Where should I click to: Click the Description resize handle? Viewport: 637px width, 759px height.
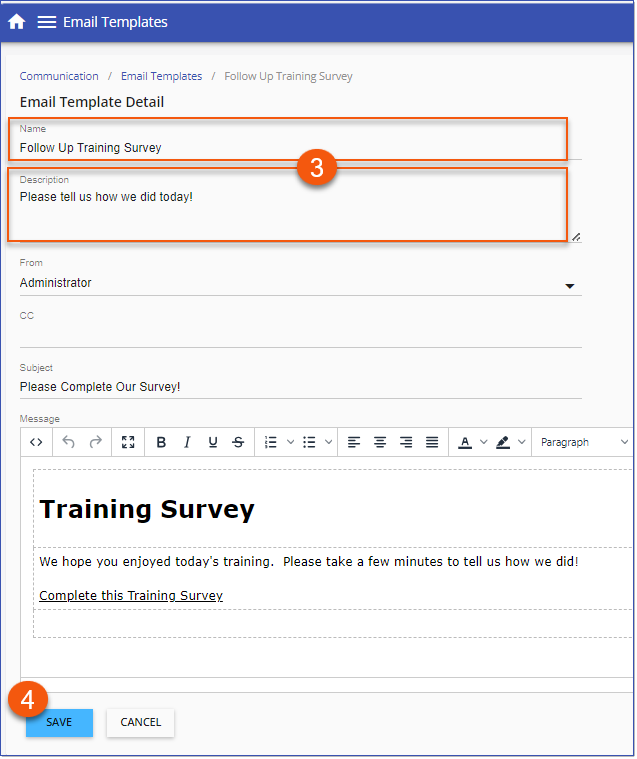[576, 237]
